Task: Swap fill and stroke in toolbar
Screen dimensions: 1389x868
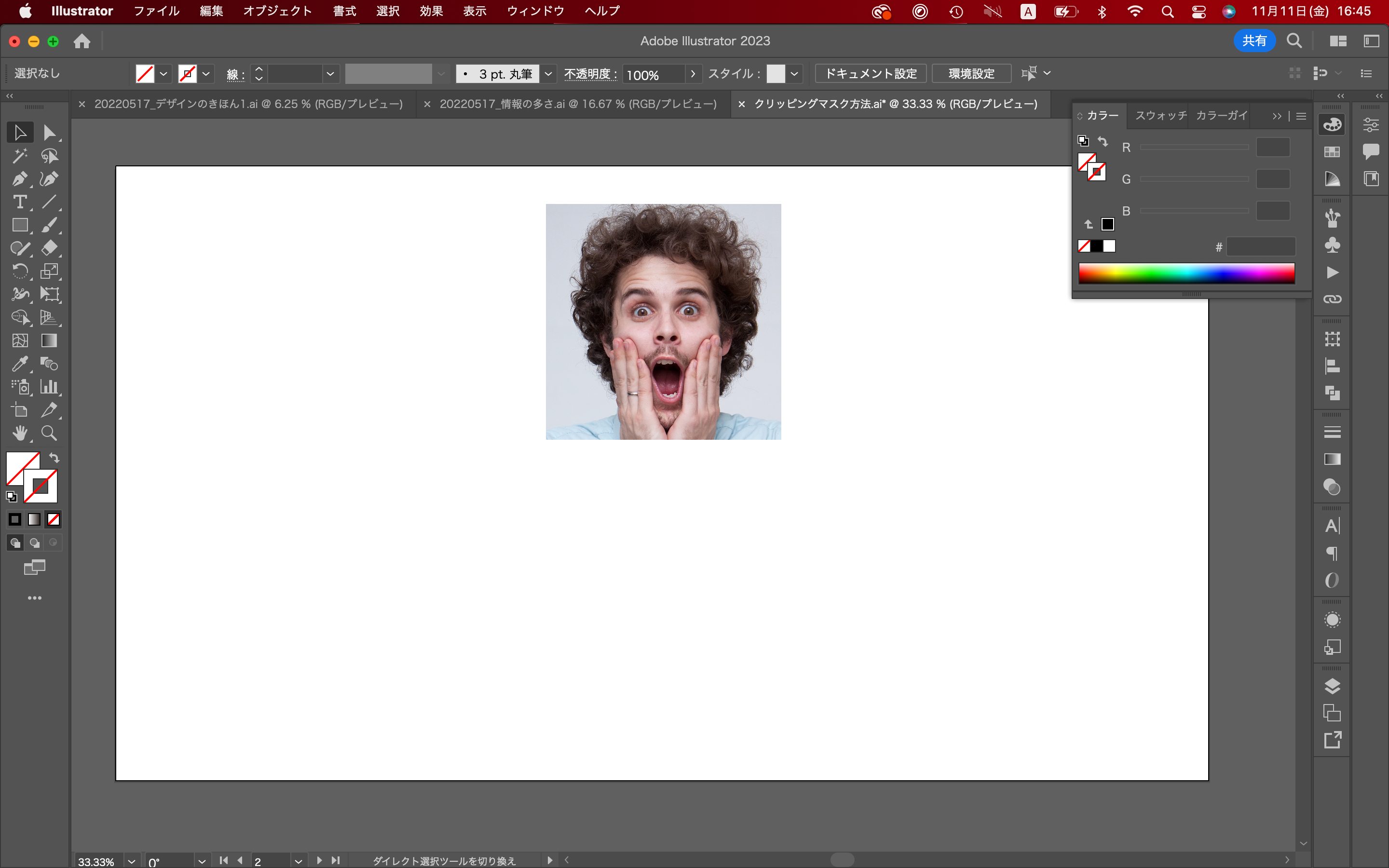Action: (x=54, y=458)
